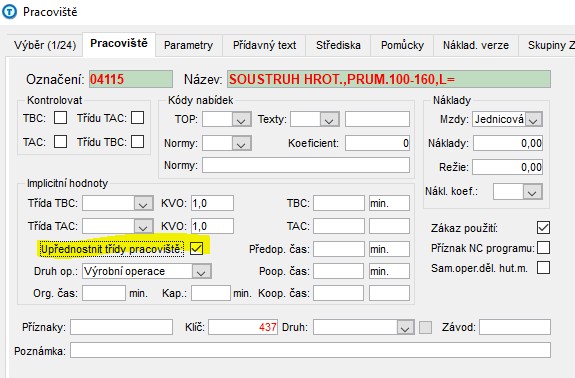Image resolution: width=575 pixels, height=378 pixels.
Task: Click the Org. čas input field
Action: (104, 293)
